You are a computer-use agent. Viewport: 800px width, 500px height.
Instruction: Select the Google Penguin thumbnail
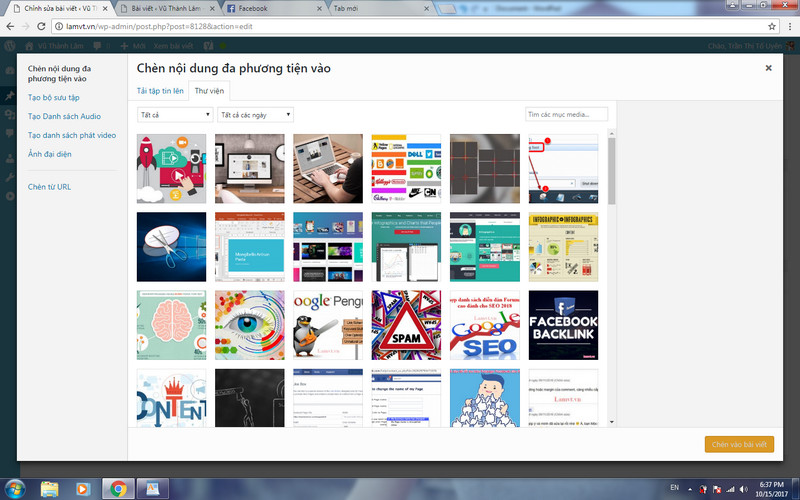tap(328, 325)
